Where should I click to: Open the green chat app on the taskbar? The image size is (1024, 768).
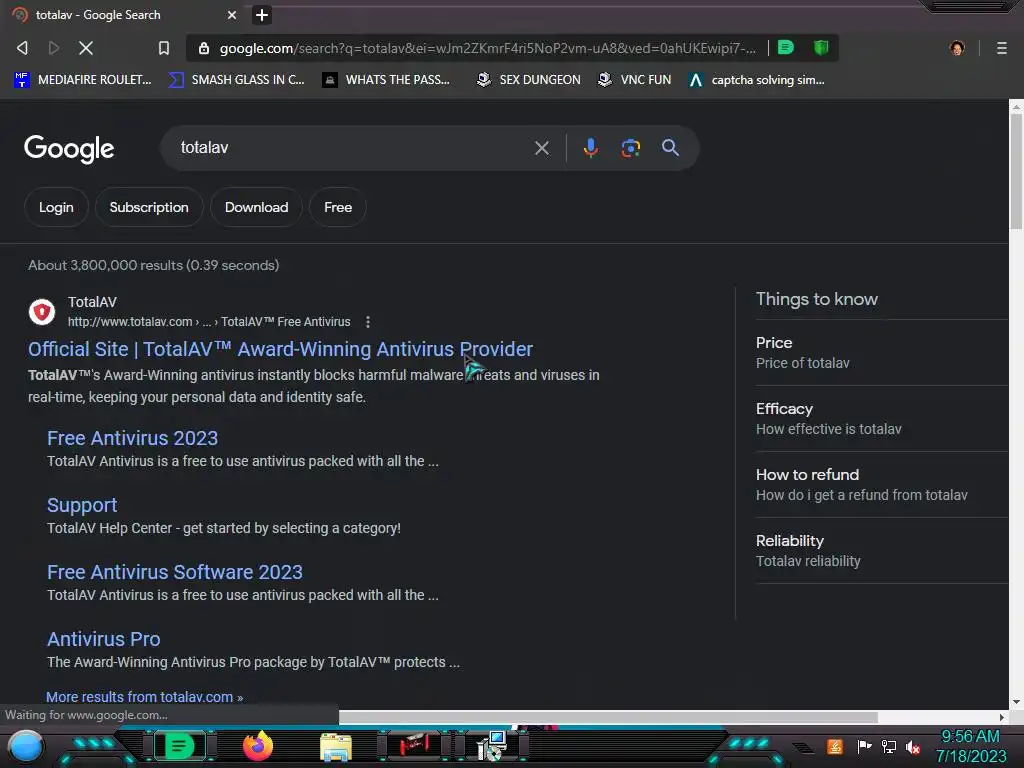click(179, 746)
